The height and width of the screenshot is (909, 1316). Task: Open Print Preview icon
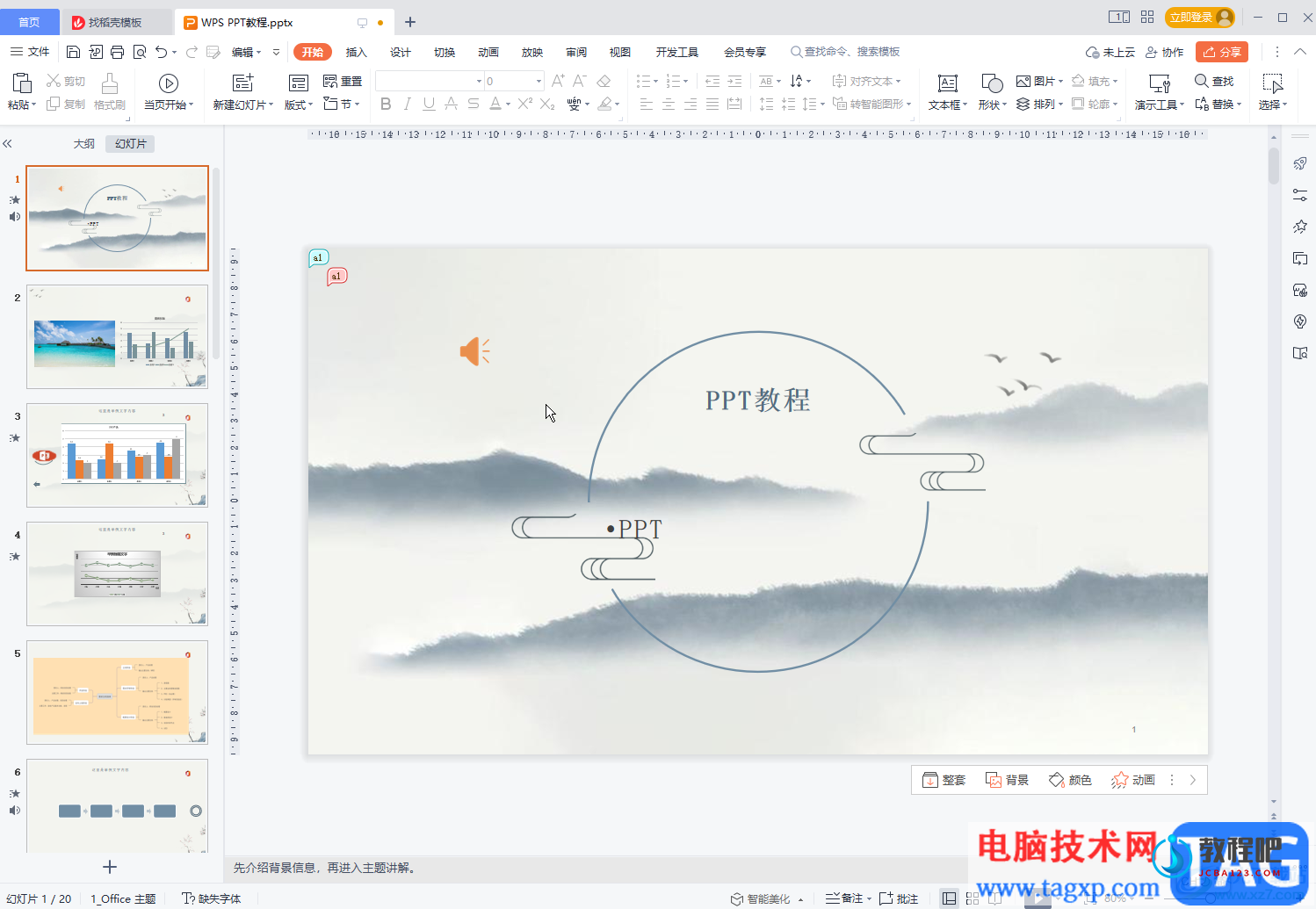coord(140,52)
